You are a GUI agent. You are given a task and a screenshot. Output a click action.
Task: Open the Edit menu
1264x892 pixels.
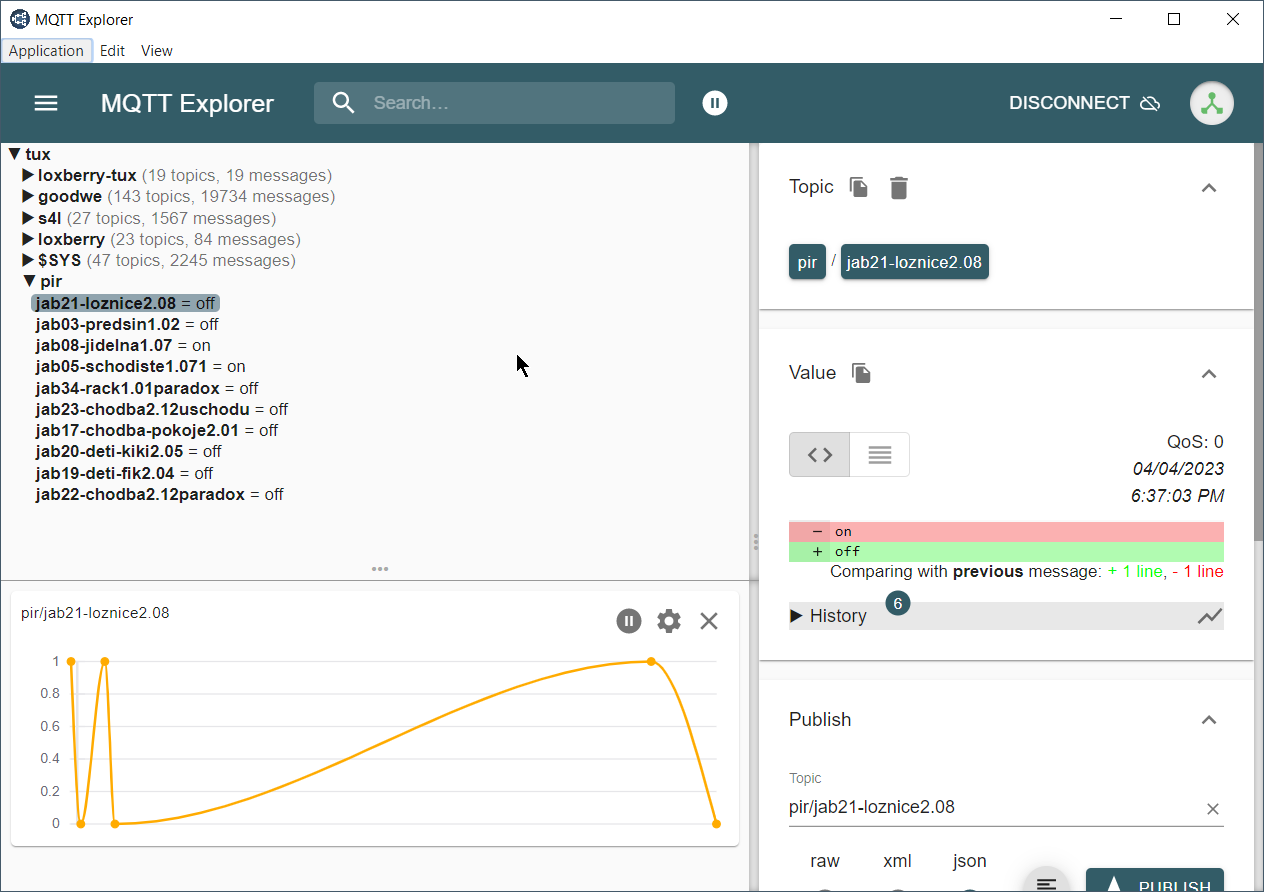[x=112, y=51]
